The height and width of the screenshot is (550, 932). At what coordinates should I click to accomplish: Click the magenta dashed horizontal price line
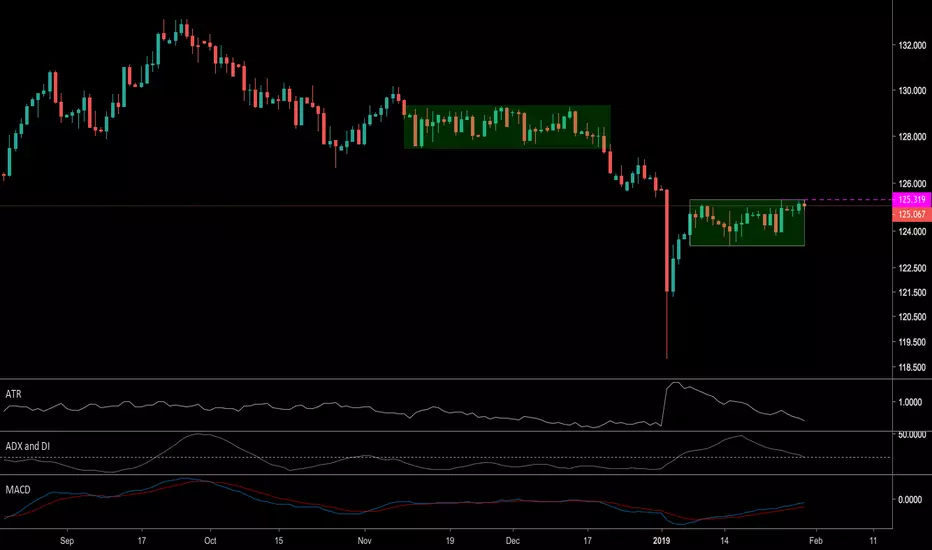pos(849,200)
